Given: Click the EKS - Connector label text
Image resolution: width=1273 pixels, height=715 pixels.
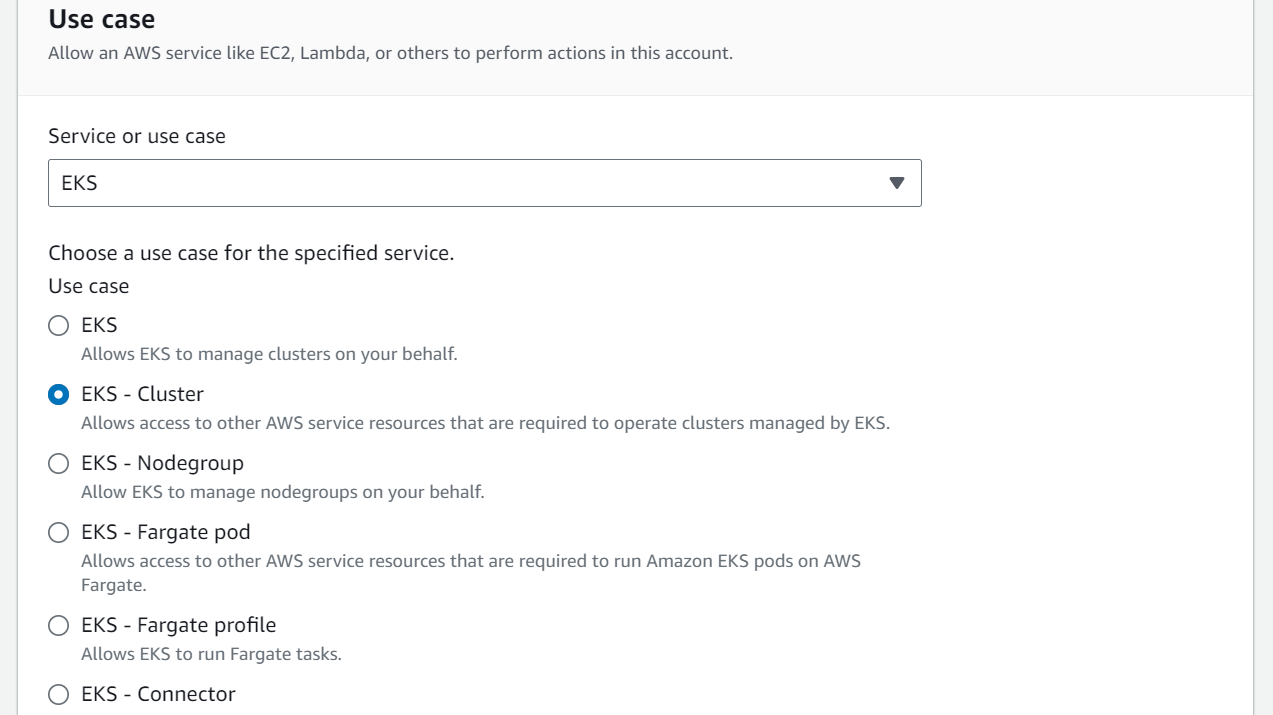Looking at the screenshot, I should (x=158, y=694).
